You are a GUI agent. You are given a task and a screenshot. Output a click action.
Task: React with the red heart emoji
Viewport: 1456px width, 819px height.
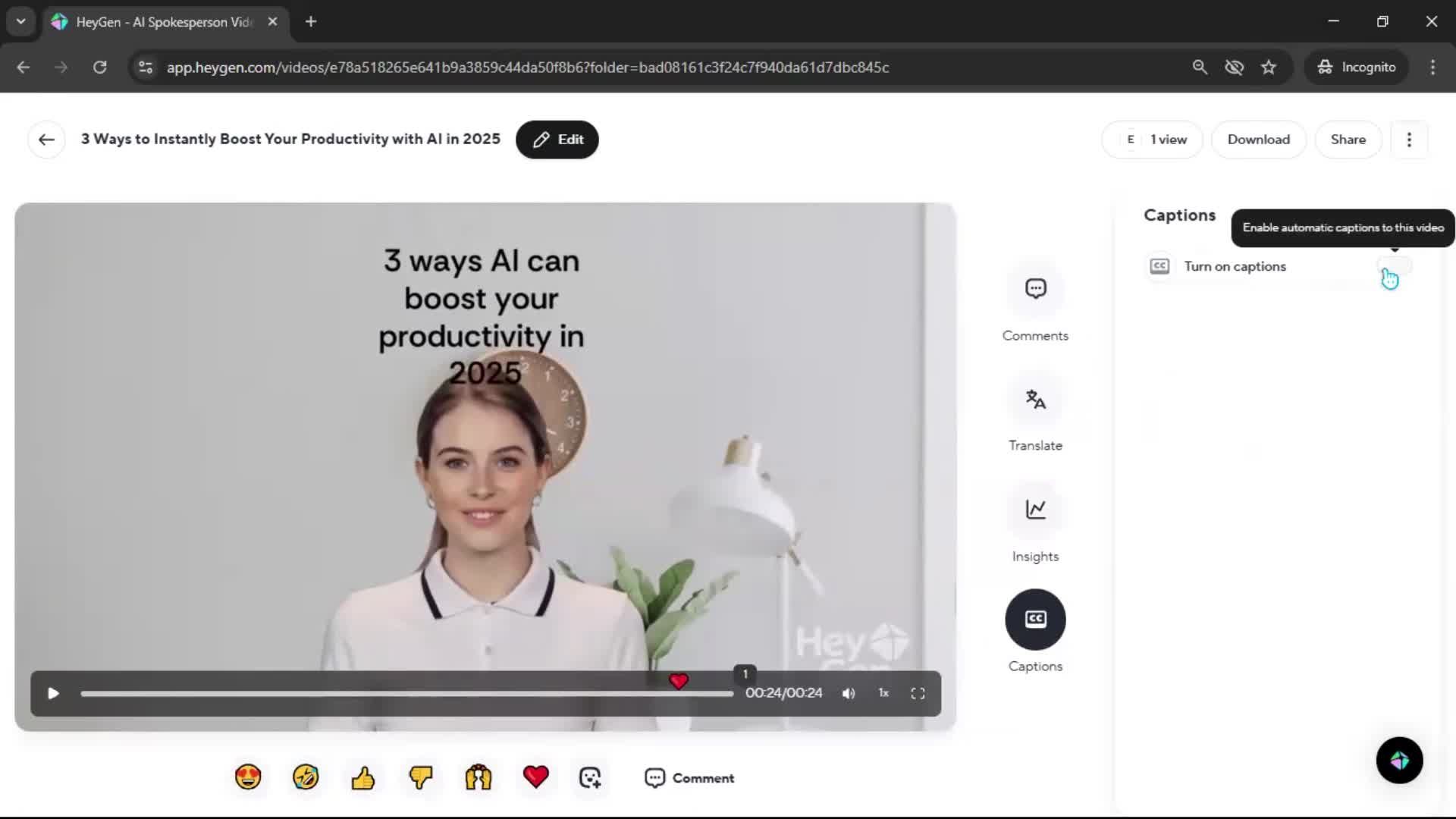[x=536, y=777]
